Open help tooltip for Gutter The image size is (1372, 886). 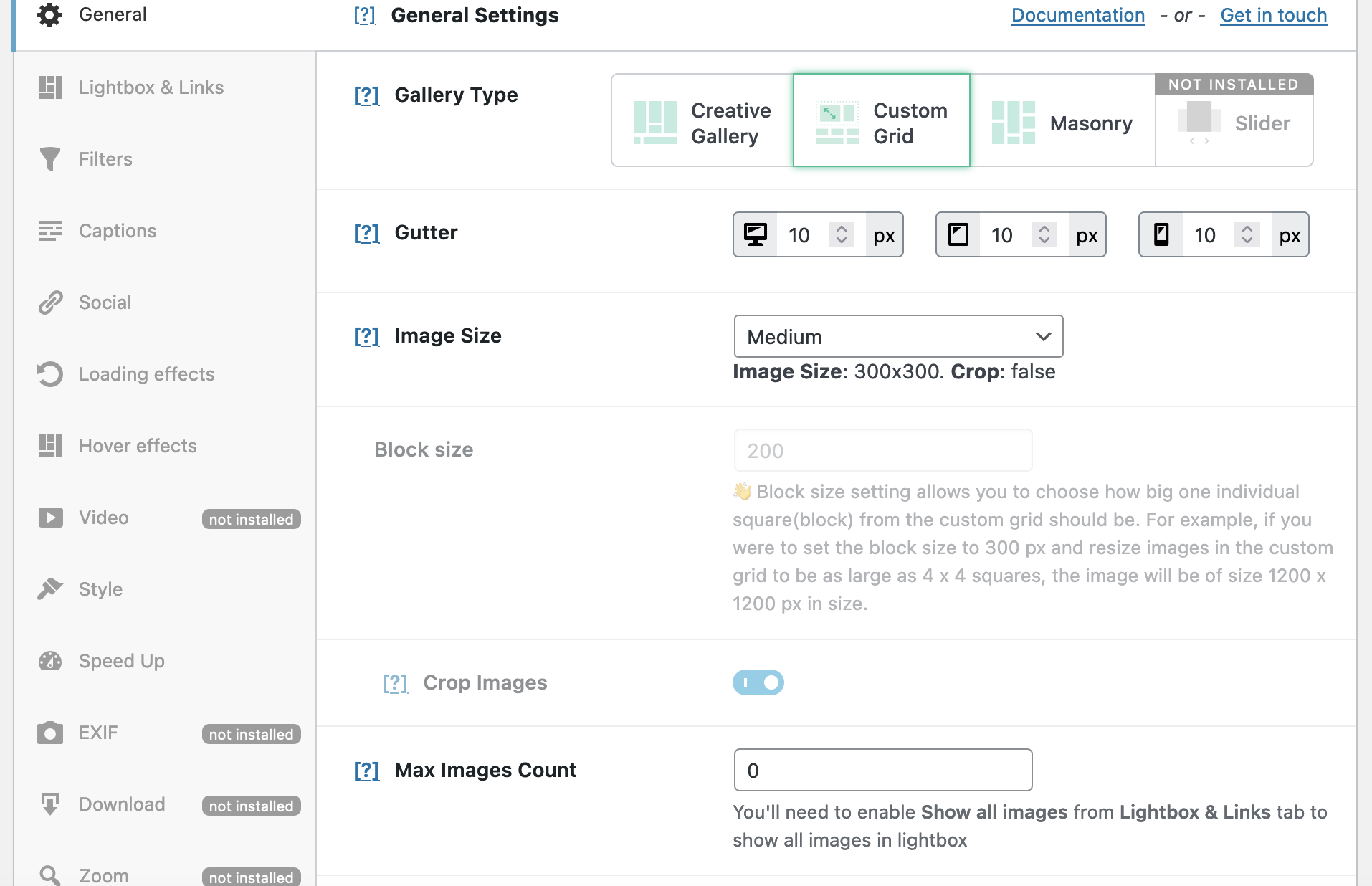pyautogui.click(x=366, y=232)
